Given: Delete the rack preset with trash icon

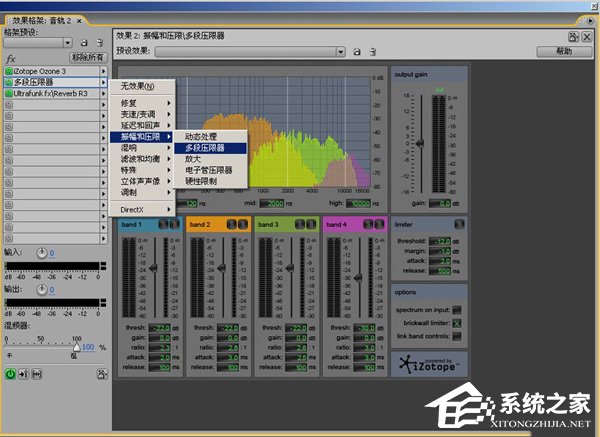Looking at the screenshot, I should 100,43.
